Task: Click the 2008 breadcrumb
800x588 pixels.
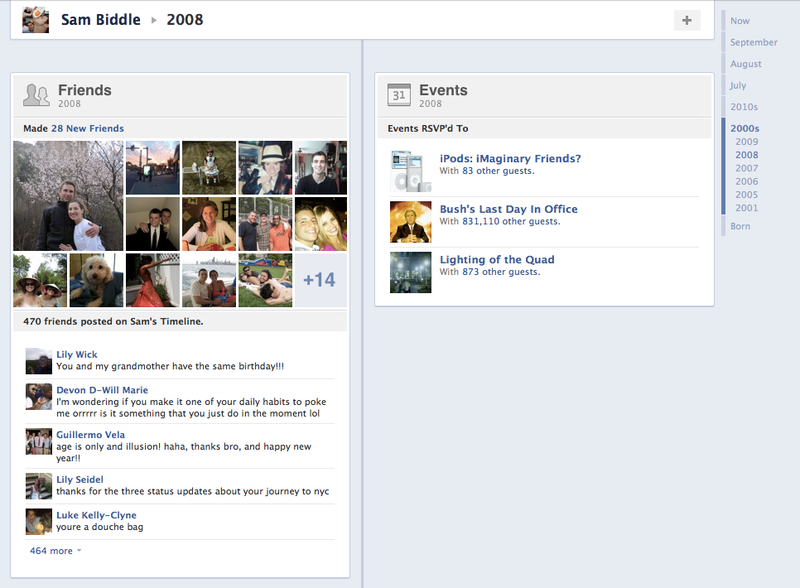Action: (x=185, y=19)
